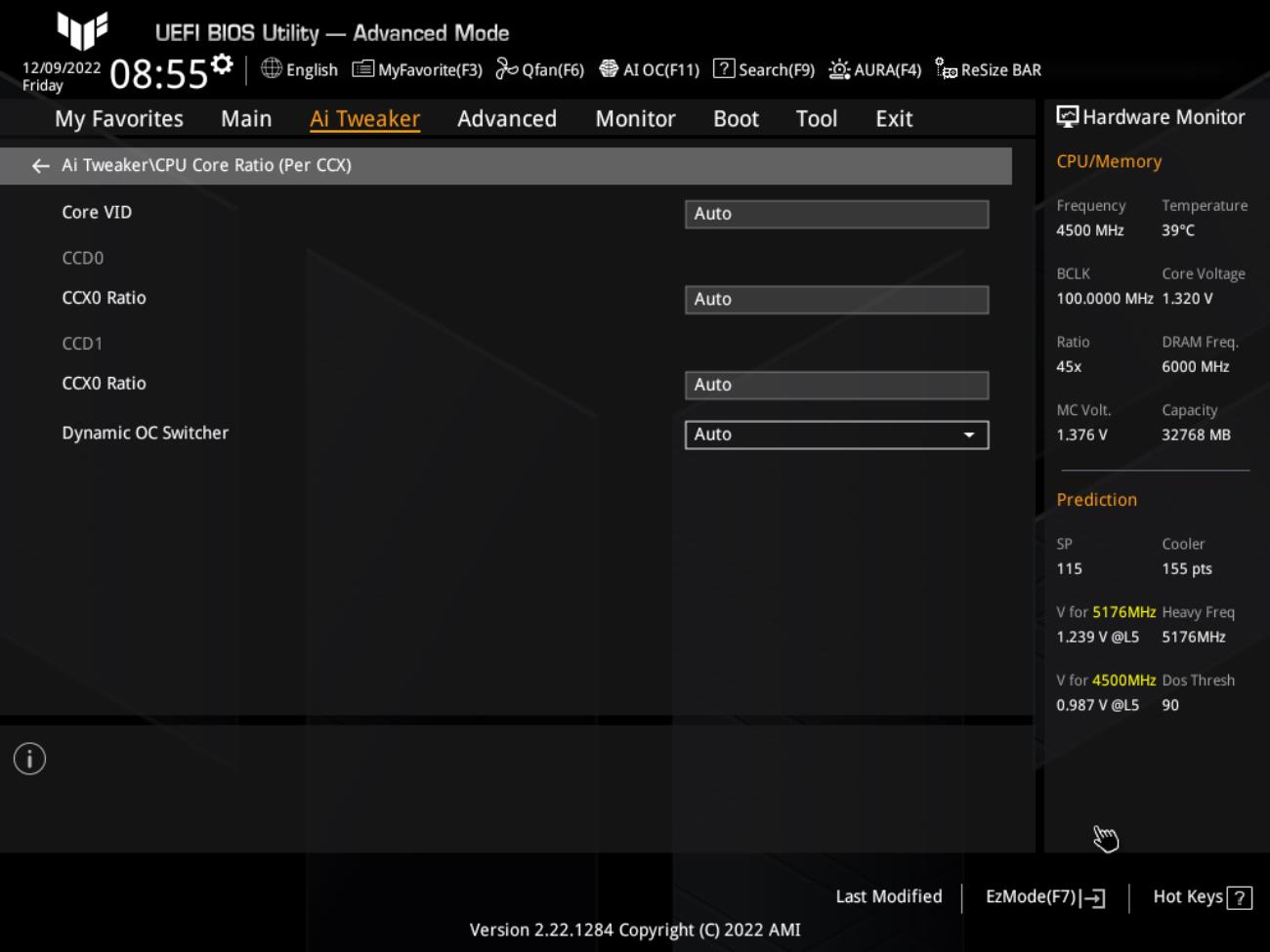
Task: Click the SP value 115
Action: point(1069,569)
